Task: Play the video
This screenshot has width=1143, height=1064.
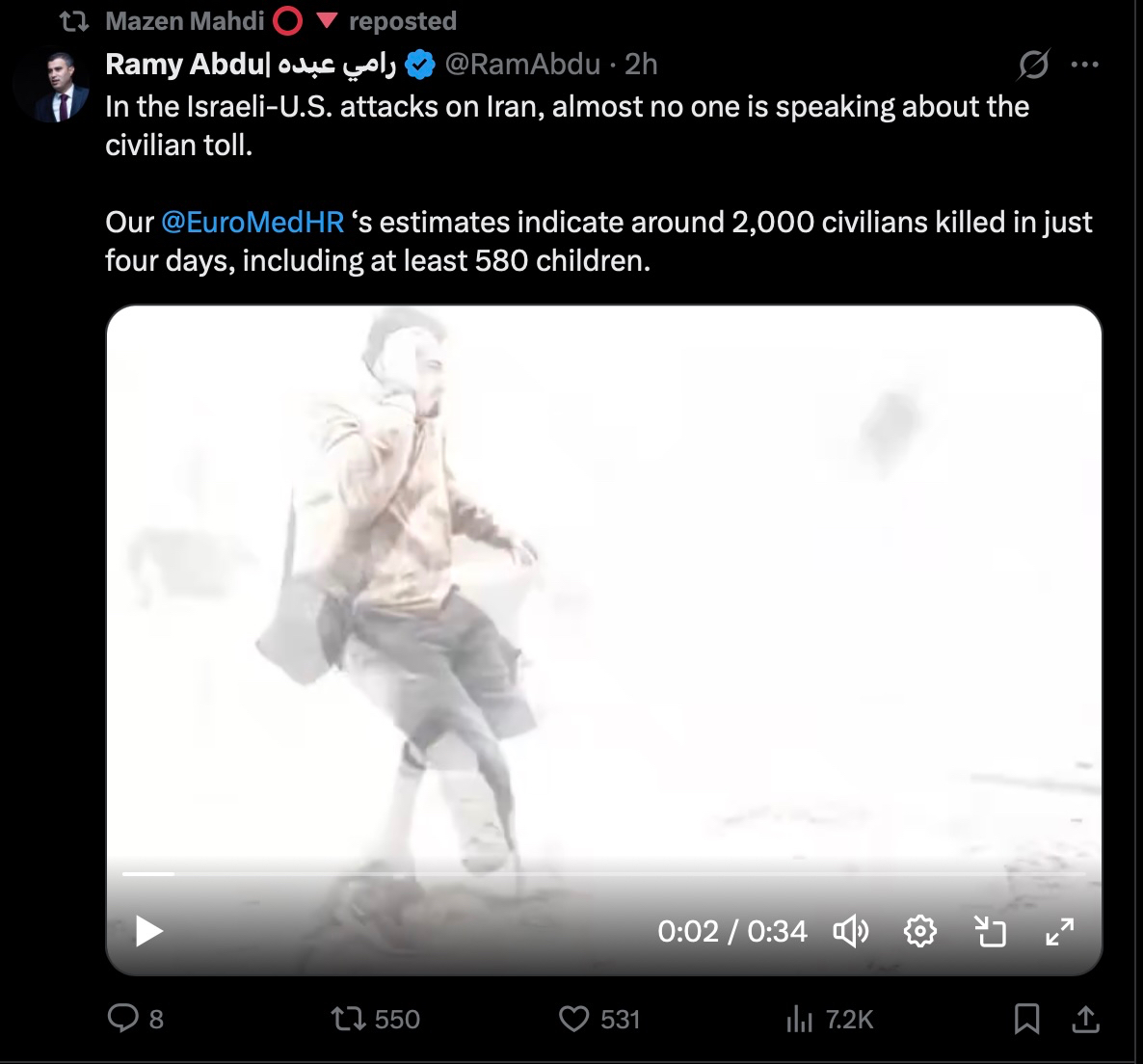Action: pos(149,931)
